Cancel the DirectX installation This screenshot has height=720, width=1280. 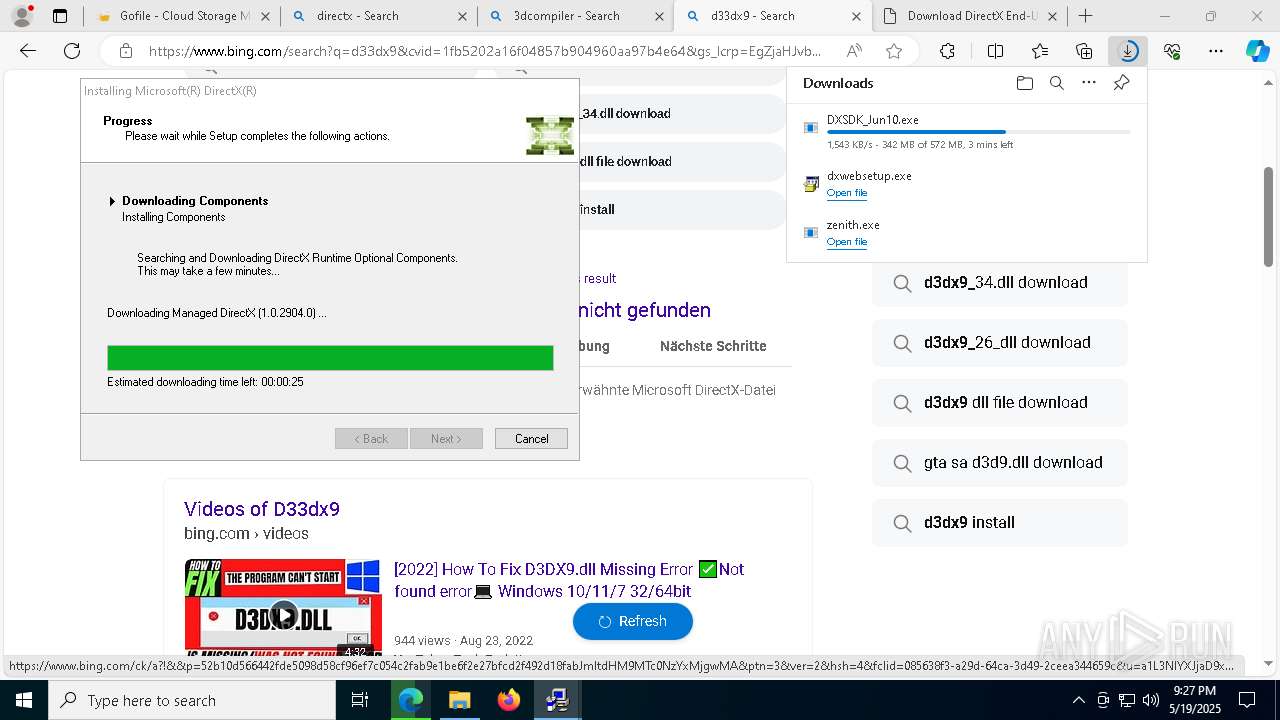[531, 439]
